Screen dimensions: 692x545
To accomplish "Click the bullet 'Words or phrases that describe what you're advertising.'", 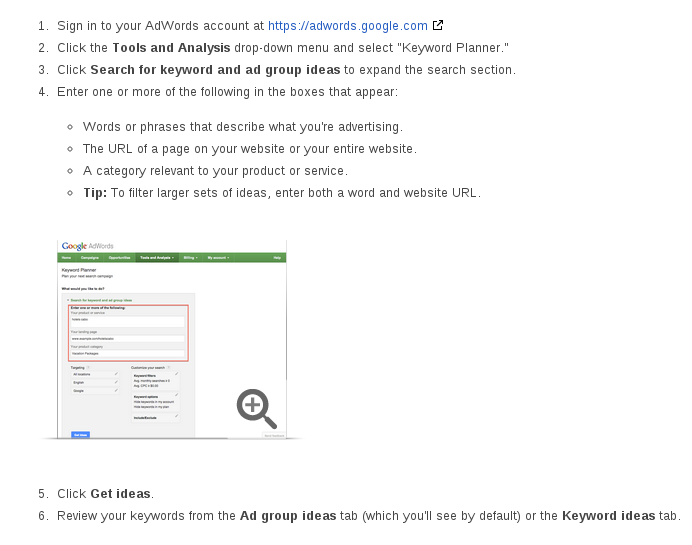I will [x=243, y=127].
